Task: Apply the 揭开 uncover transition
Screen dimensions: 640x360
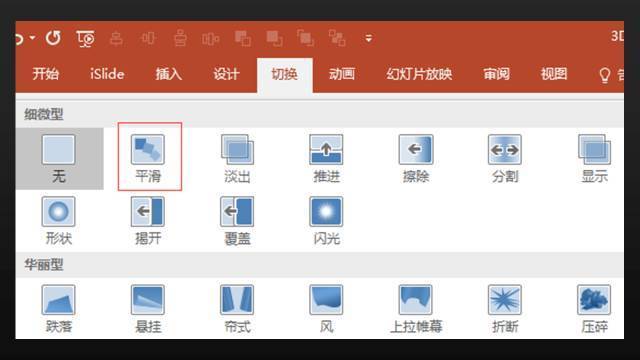Action: point(148,221)
